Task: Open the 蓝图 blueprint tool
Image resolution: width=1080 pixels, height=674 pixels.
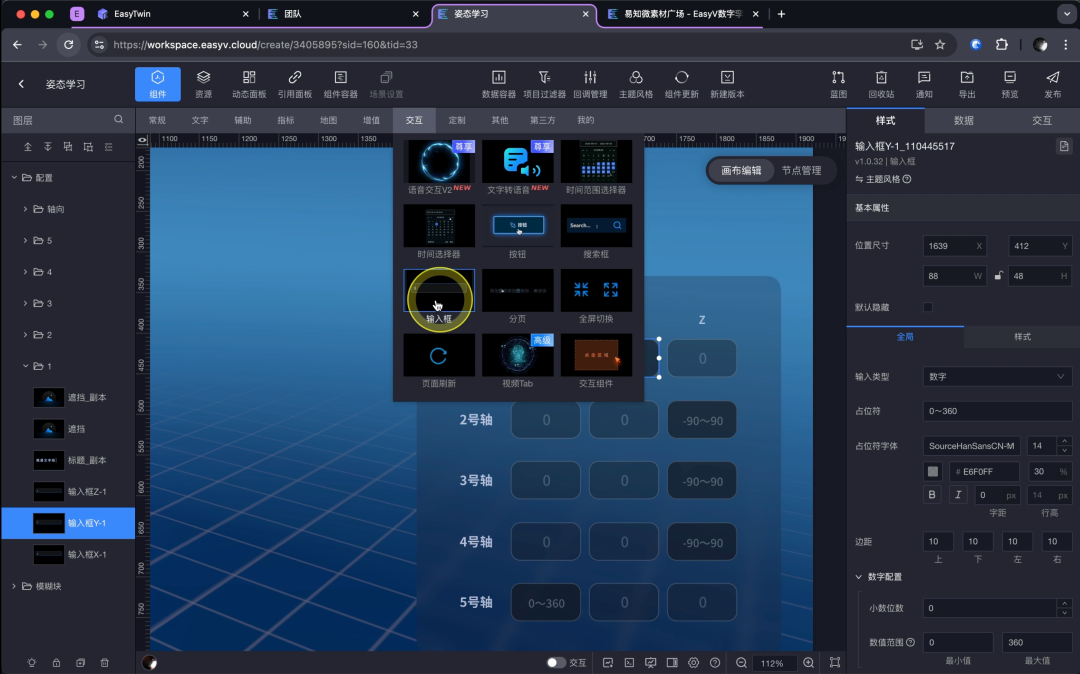Action: (x=838, y=84)
